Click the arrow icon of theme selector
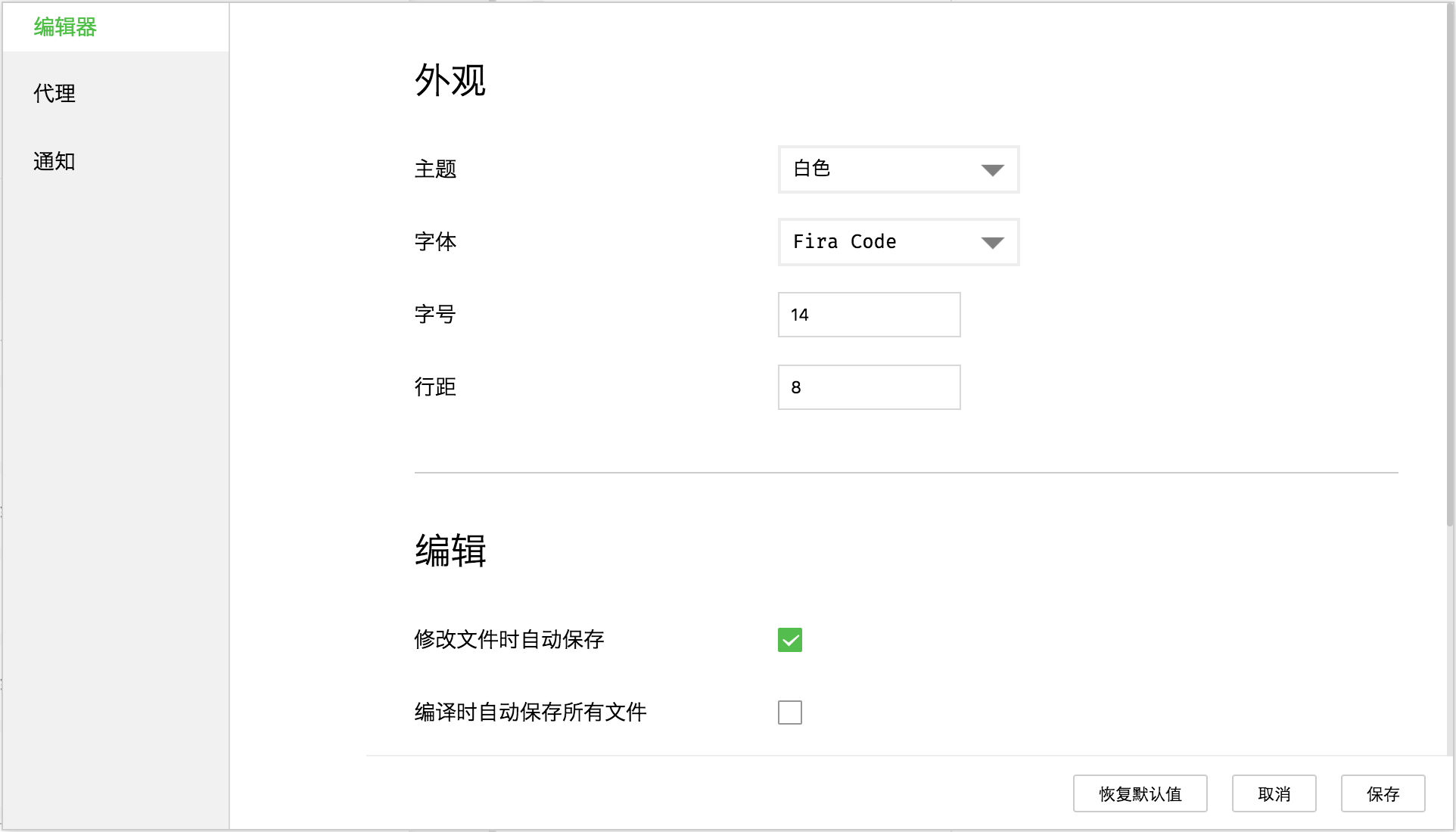 click(992, 170)
